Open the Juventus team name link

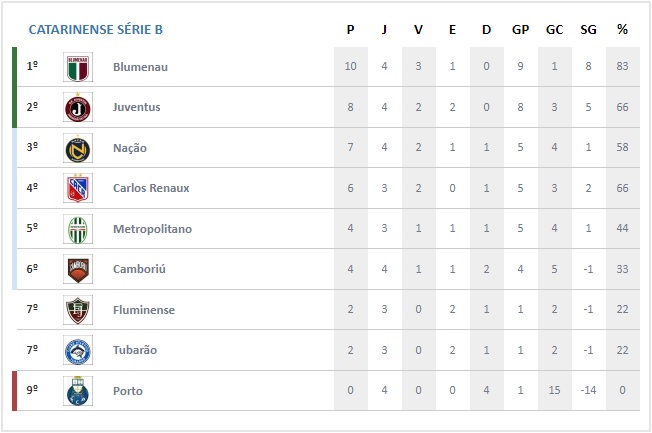pos(136,107)
